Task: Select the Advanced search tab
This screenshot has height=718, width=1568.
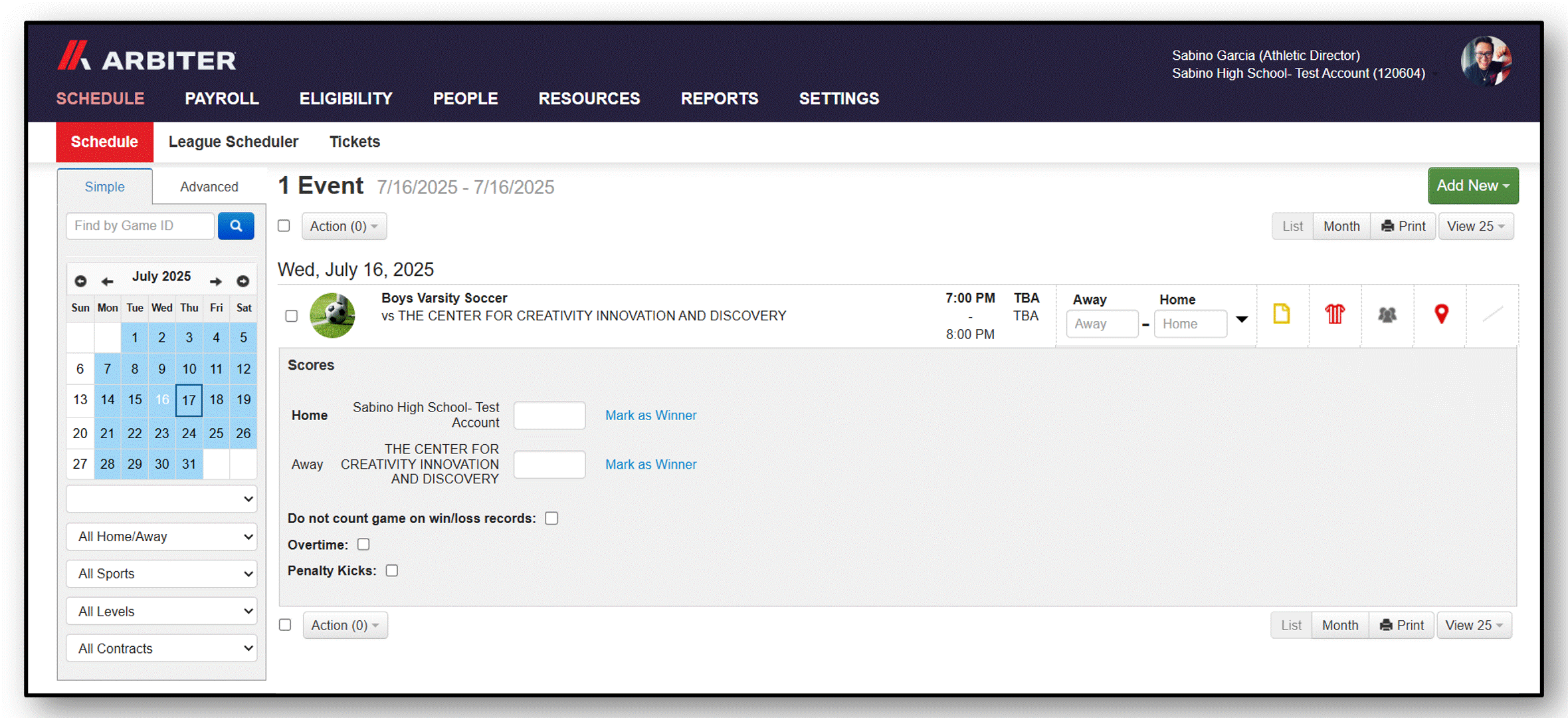Action: click(209, 187)
